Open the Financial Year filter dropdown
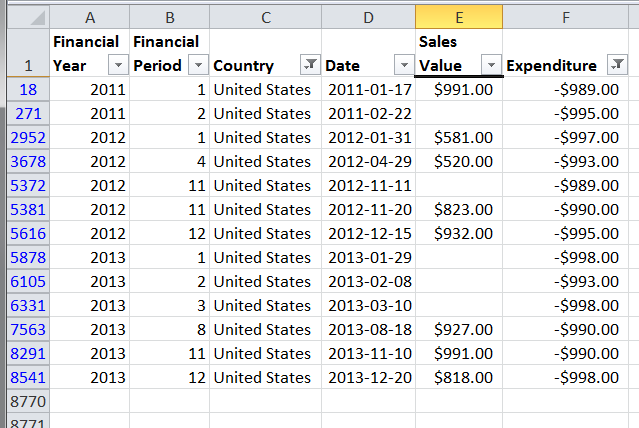The height and width of the screenshot is (428, 639). [x=118, y=65]
